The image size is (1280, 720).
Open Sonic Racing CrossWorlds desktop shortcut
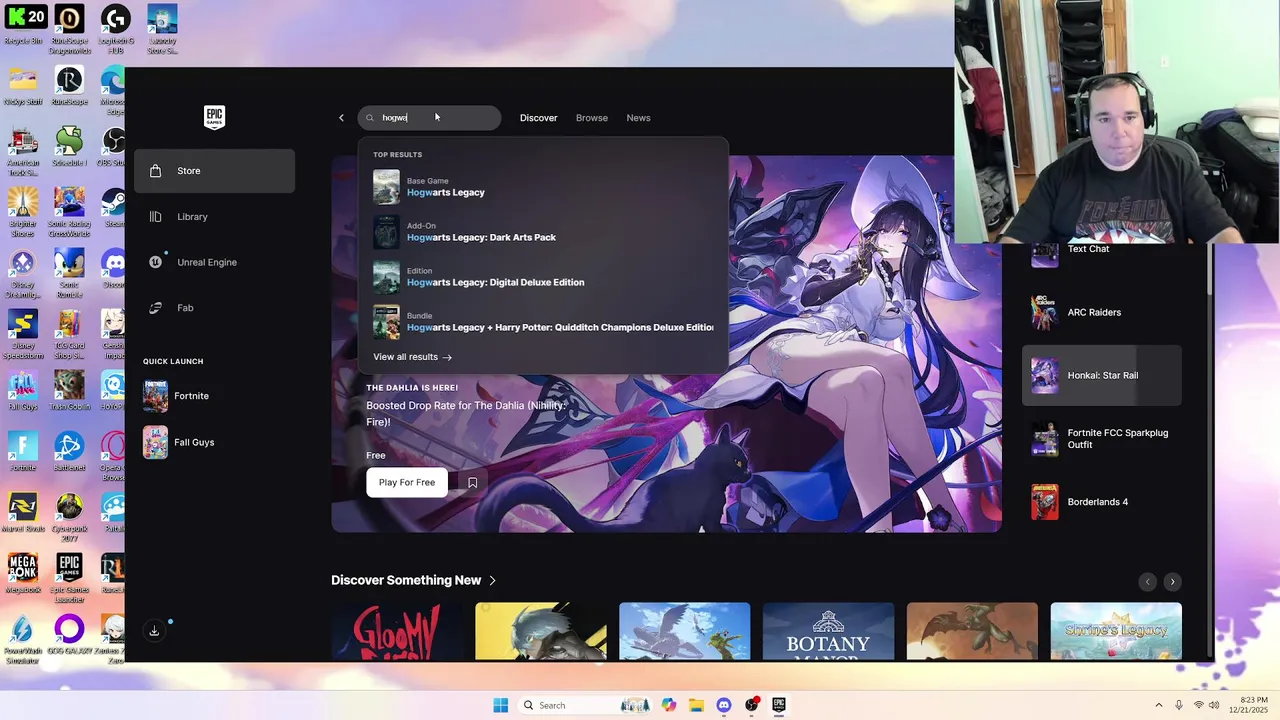click(x=69, y=213)
